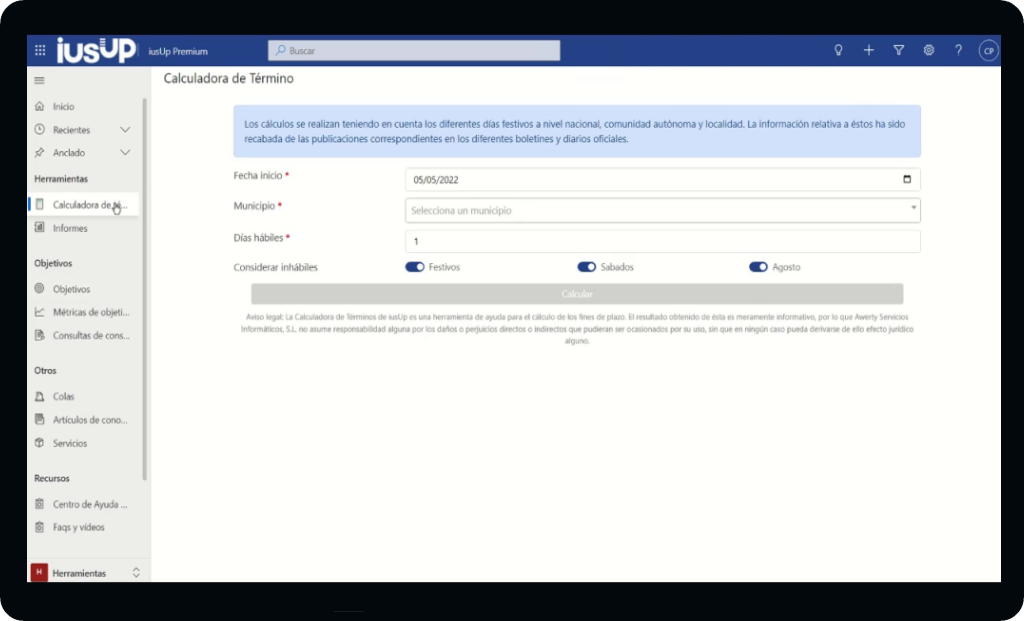Click the Centro de Ayuda icon
This screenshot has width=1024, height=621.
[40, 504]
